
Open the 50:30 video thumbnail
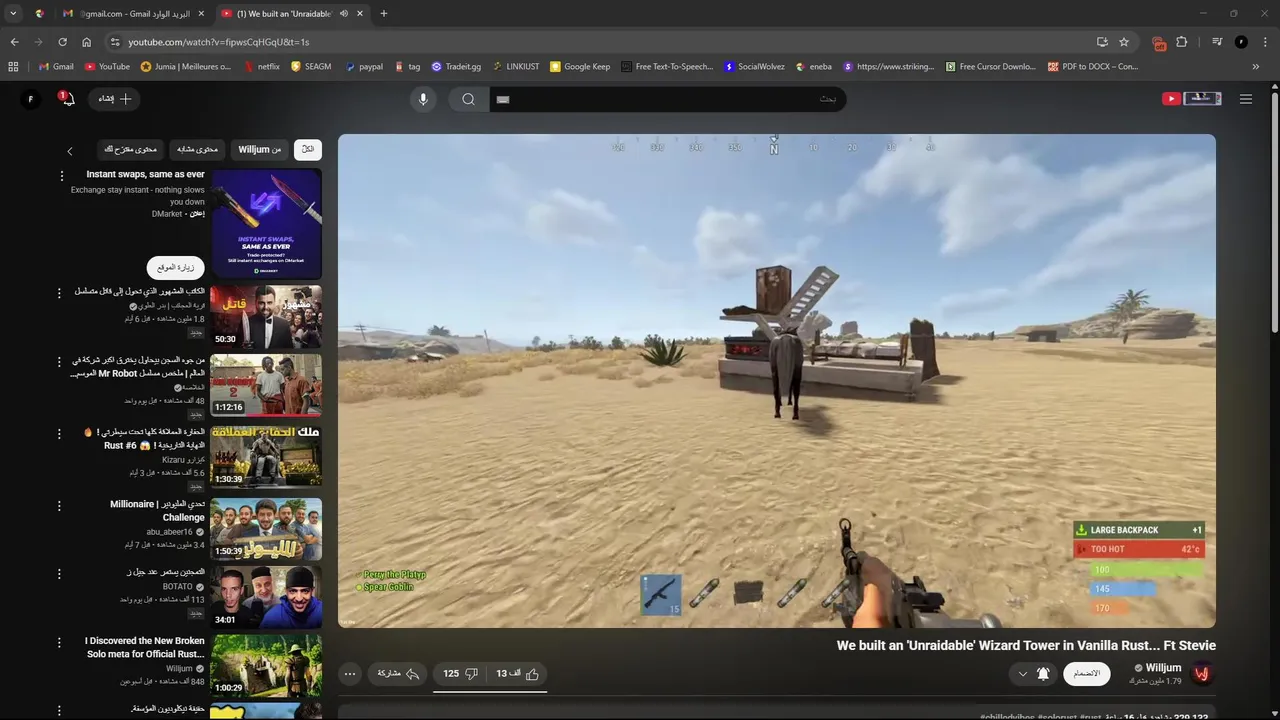[266, 317]
